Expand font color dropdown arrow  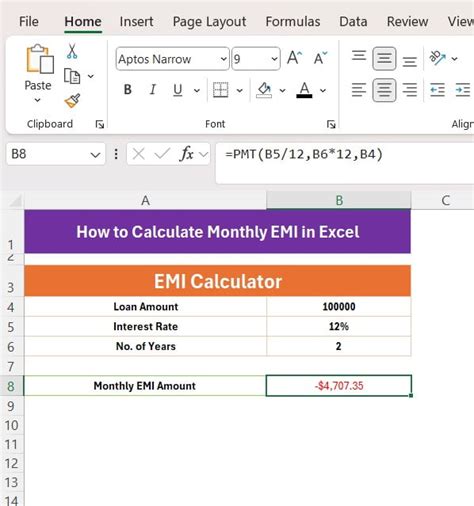[323, 90]
